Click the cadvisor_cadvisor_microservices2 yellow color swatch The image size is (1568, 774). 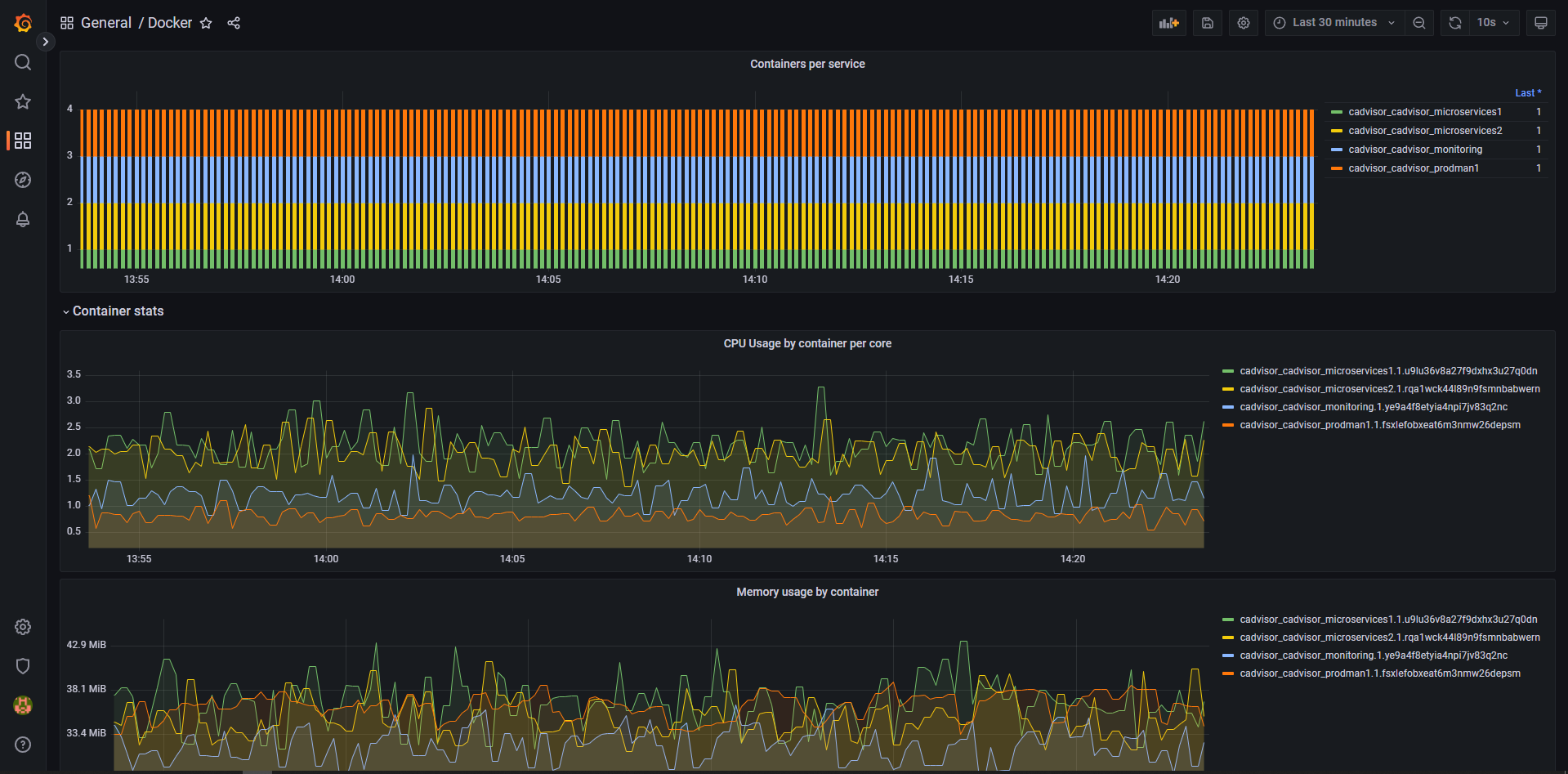pos(1337,131)
